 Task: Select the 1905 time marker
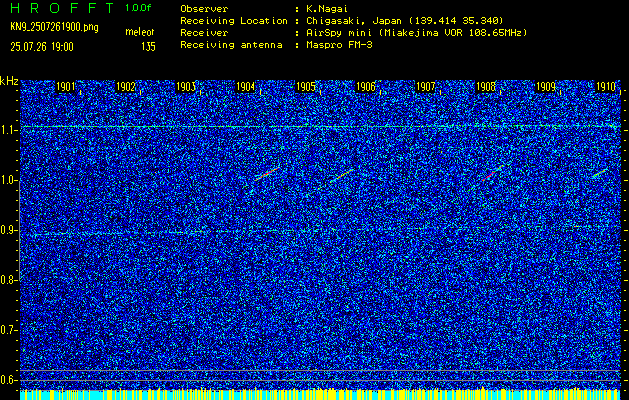pyautogui.click(x=306, y=87)
